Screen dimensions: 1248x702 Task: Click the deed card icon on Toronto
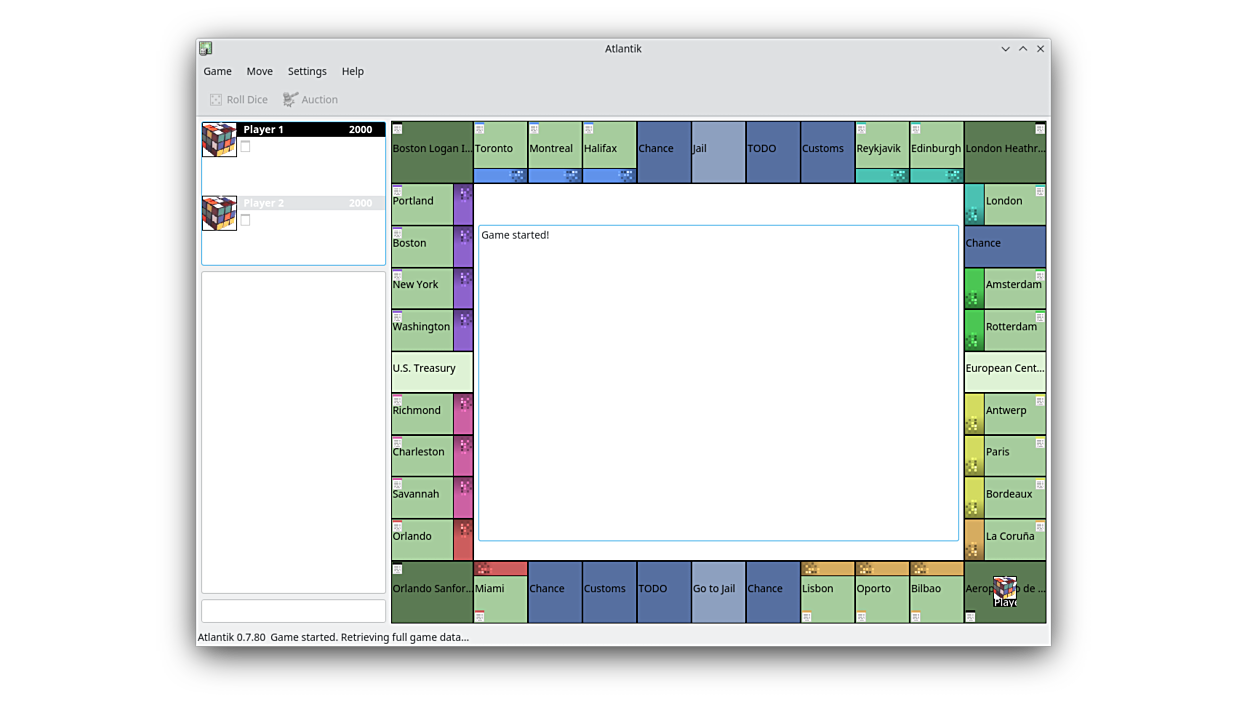(480, 129)
